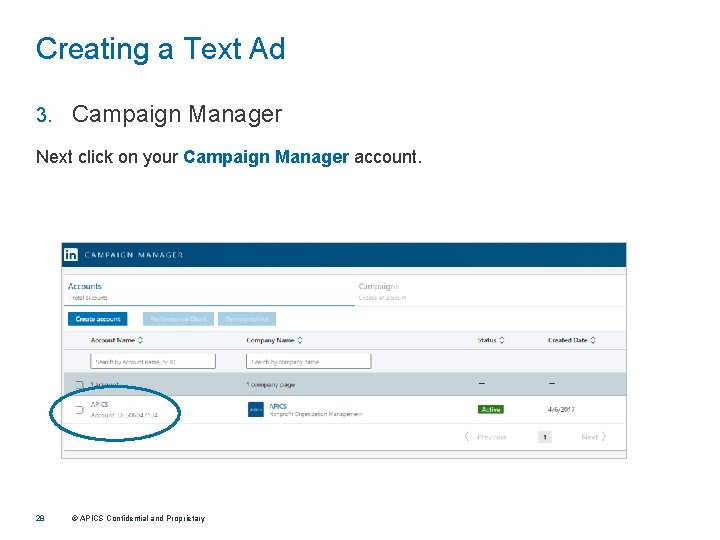Viewport: 720px width, 540px height.
Task: Click the APICS company logo thumbnail
Action: pyautogui.click(x=255, y=409)
